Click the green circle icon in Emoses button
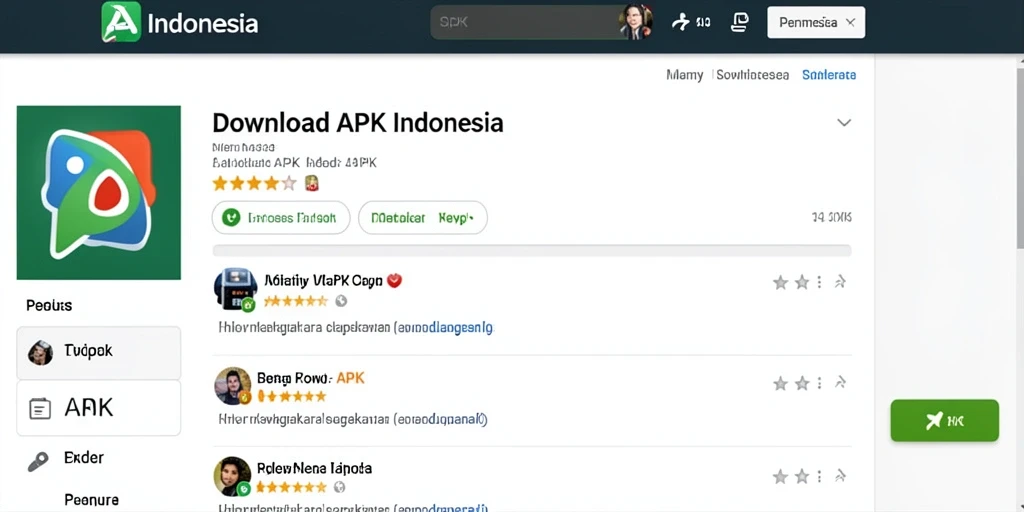This screenshot has width=1024, height=512. coord(231,217)
